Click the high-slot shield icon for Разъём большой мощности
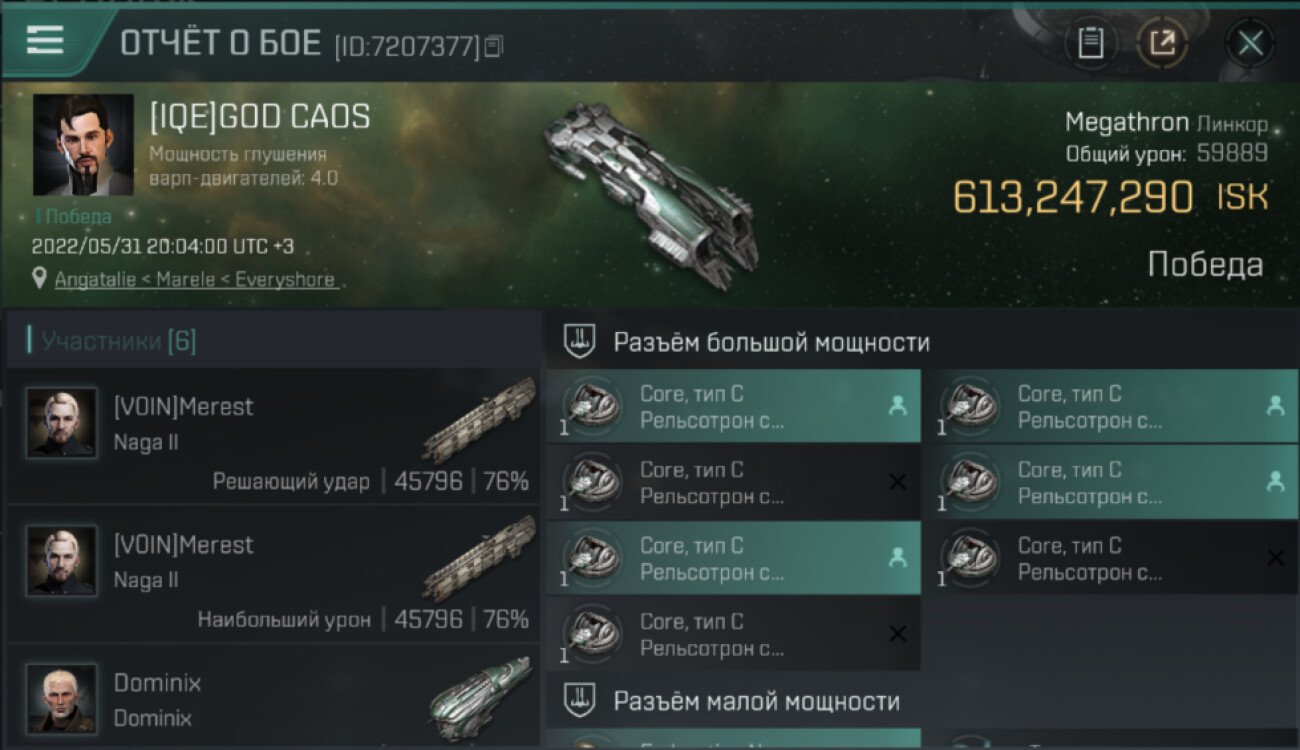This screenshot has height=750, width=1300. point(579,342)
